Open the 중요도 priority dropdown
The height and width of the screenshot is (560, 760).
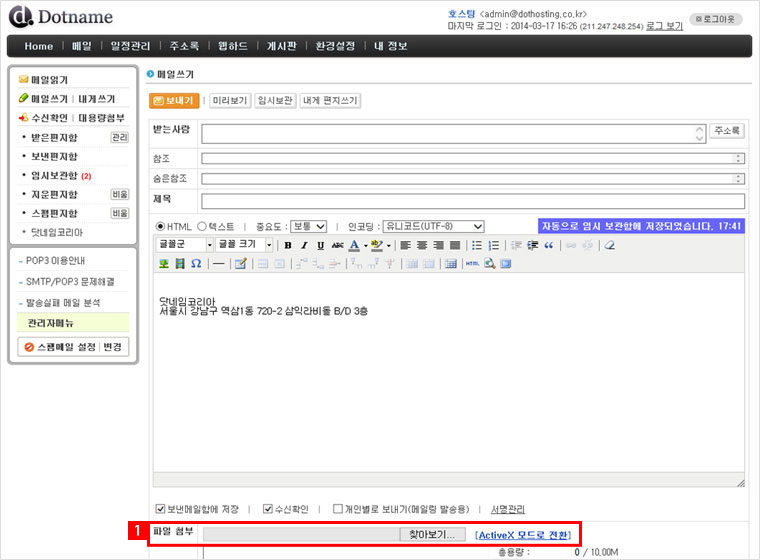(308, 226)
